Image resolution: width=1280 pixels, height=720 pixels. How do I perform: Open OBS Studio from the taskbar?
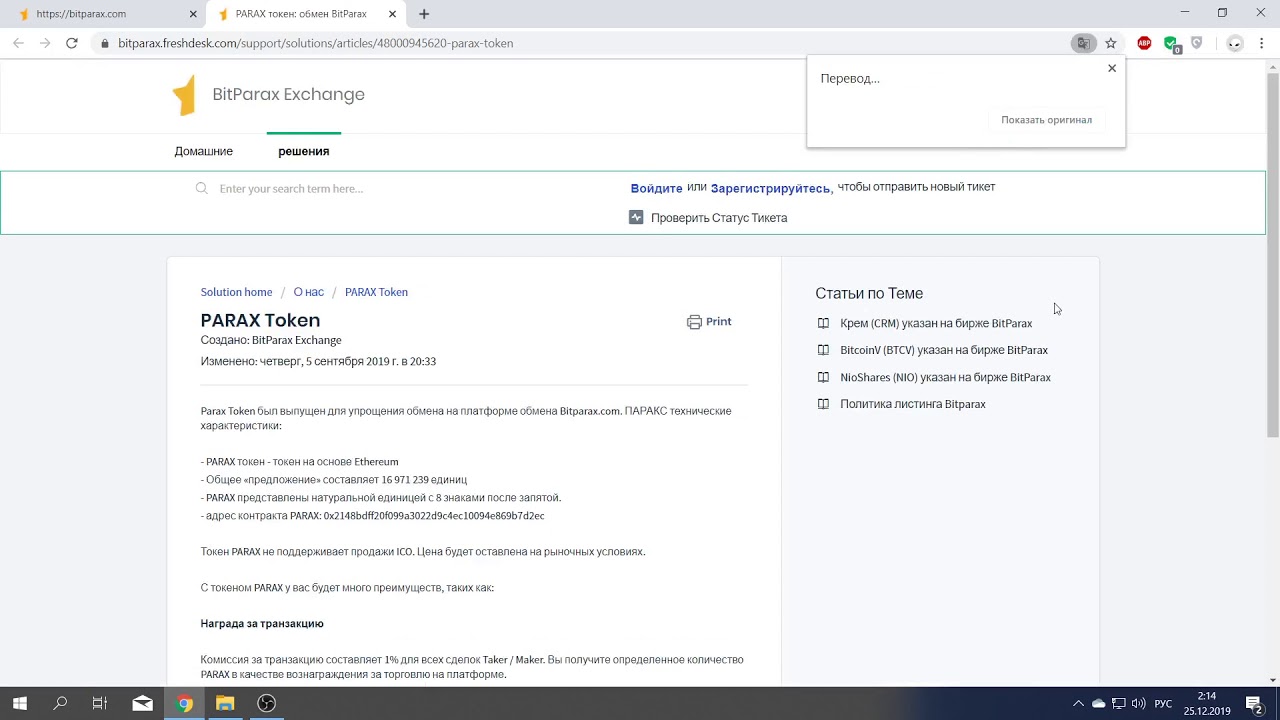click(x=266, y=703)
